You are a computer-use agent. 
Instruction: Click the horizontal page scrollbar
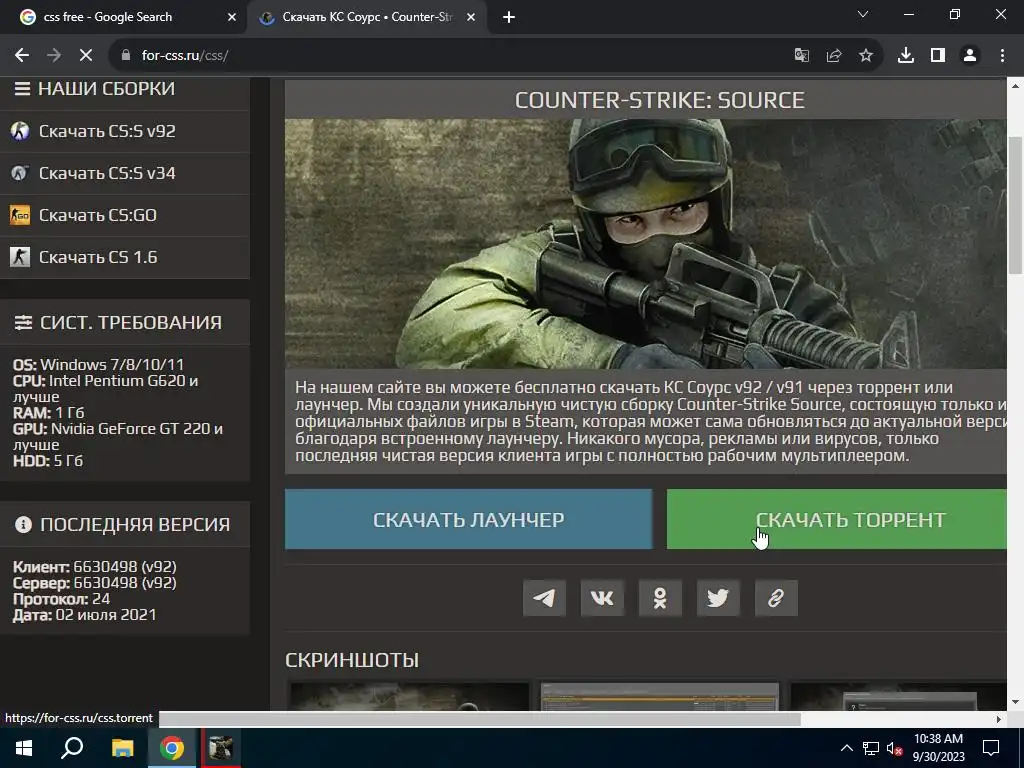click(x=480, y=719)
